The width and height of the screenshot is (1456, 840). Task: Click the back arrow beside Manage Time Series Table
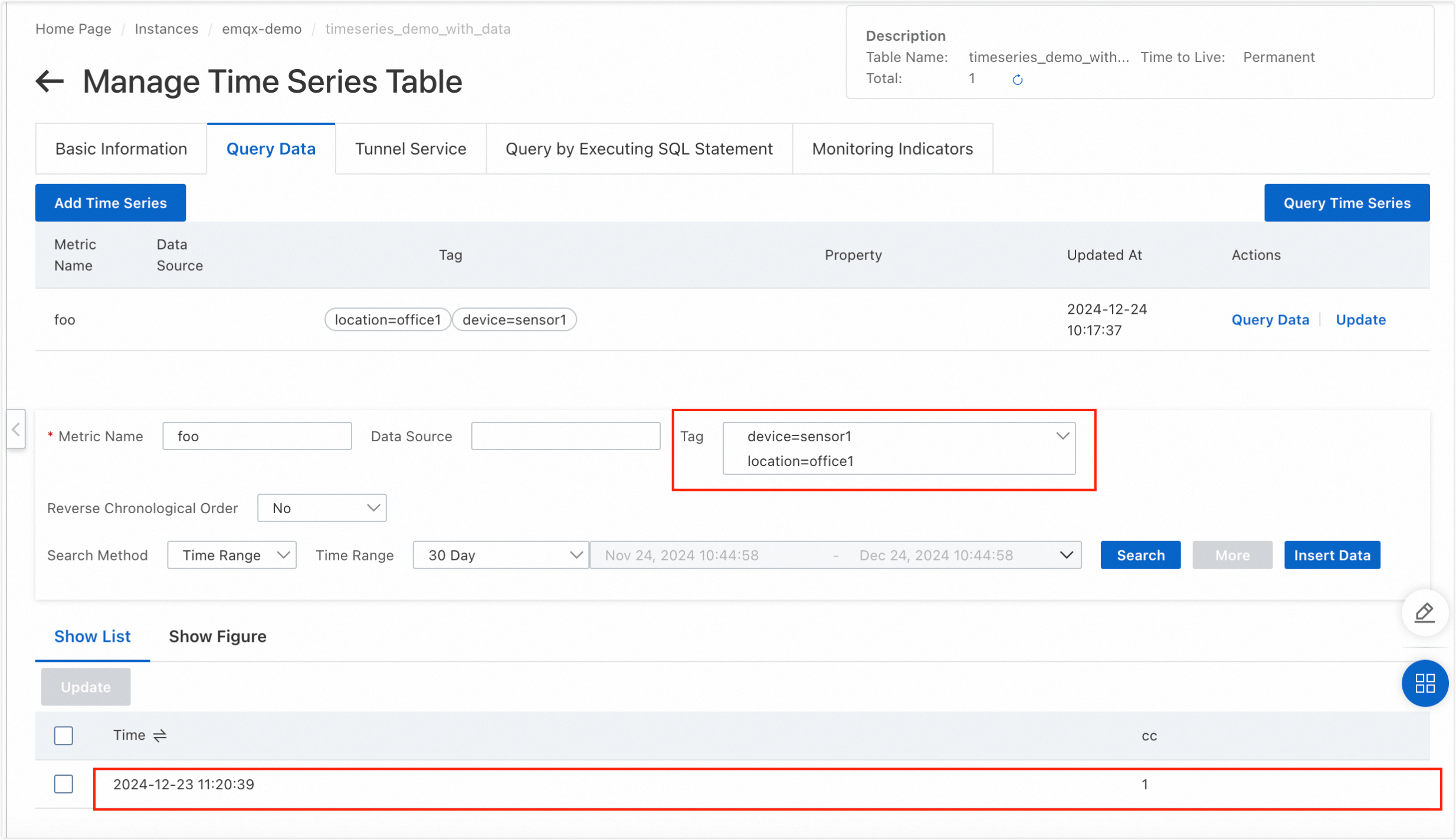click(x=49, y=81)
